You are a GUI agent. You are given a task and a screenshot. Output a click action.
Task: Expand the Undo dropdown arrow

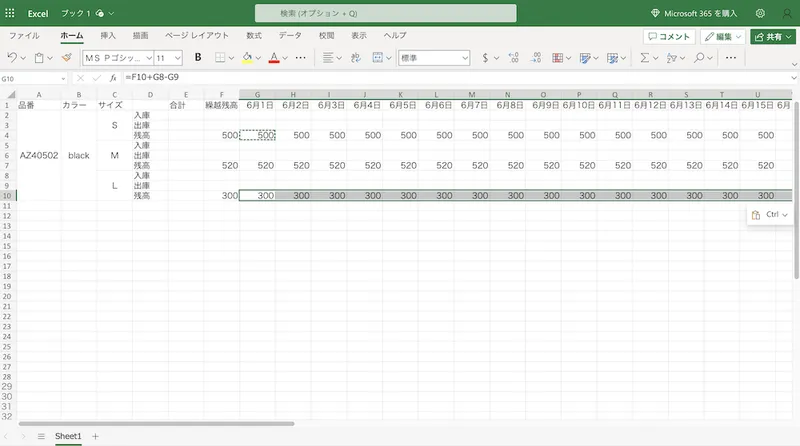point(23,58)
